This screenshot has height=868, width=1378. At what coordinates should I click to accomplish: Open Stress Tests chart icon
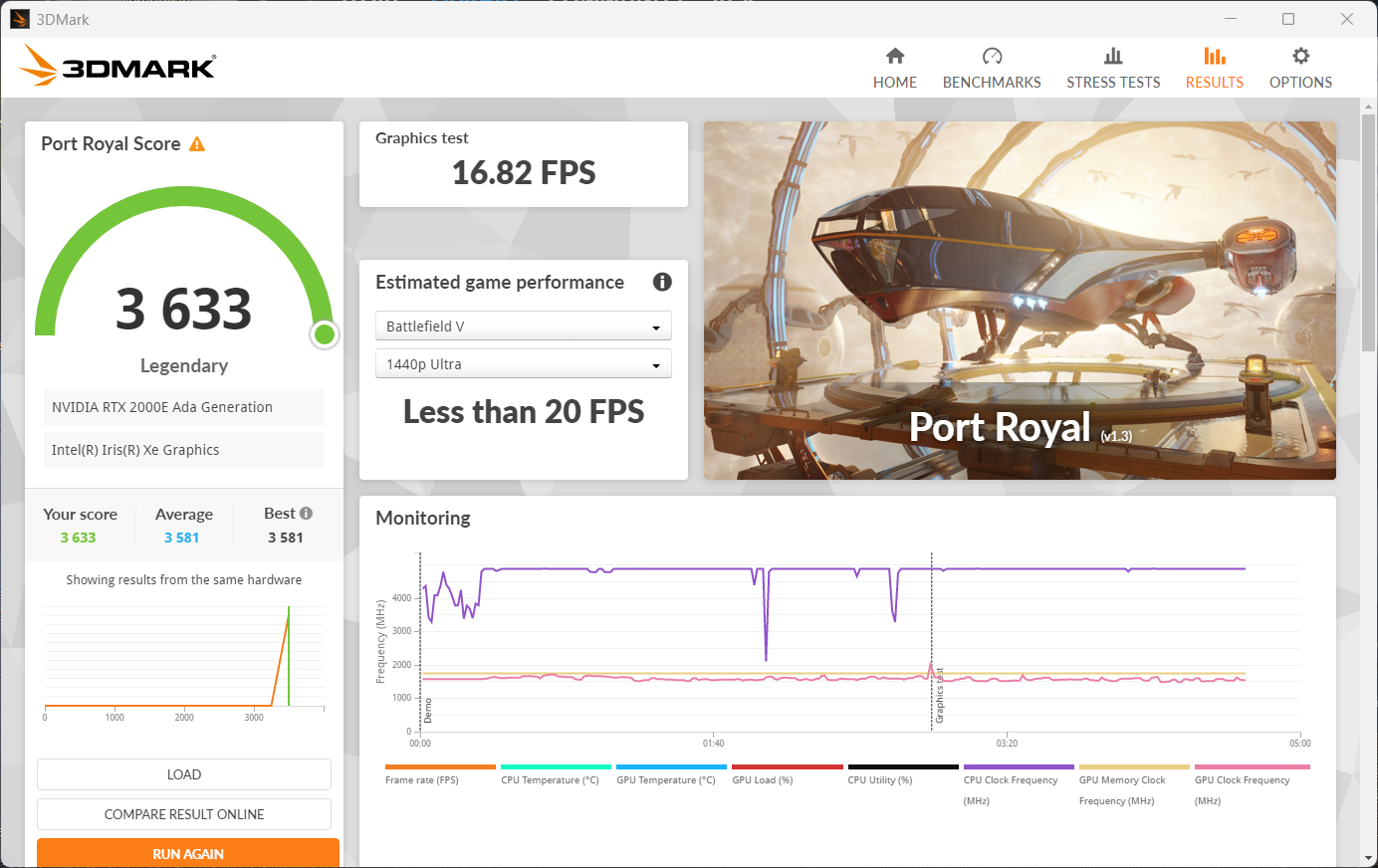(x=1113, y=57)
